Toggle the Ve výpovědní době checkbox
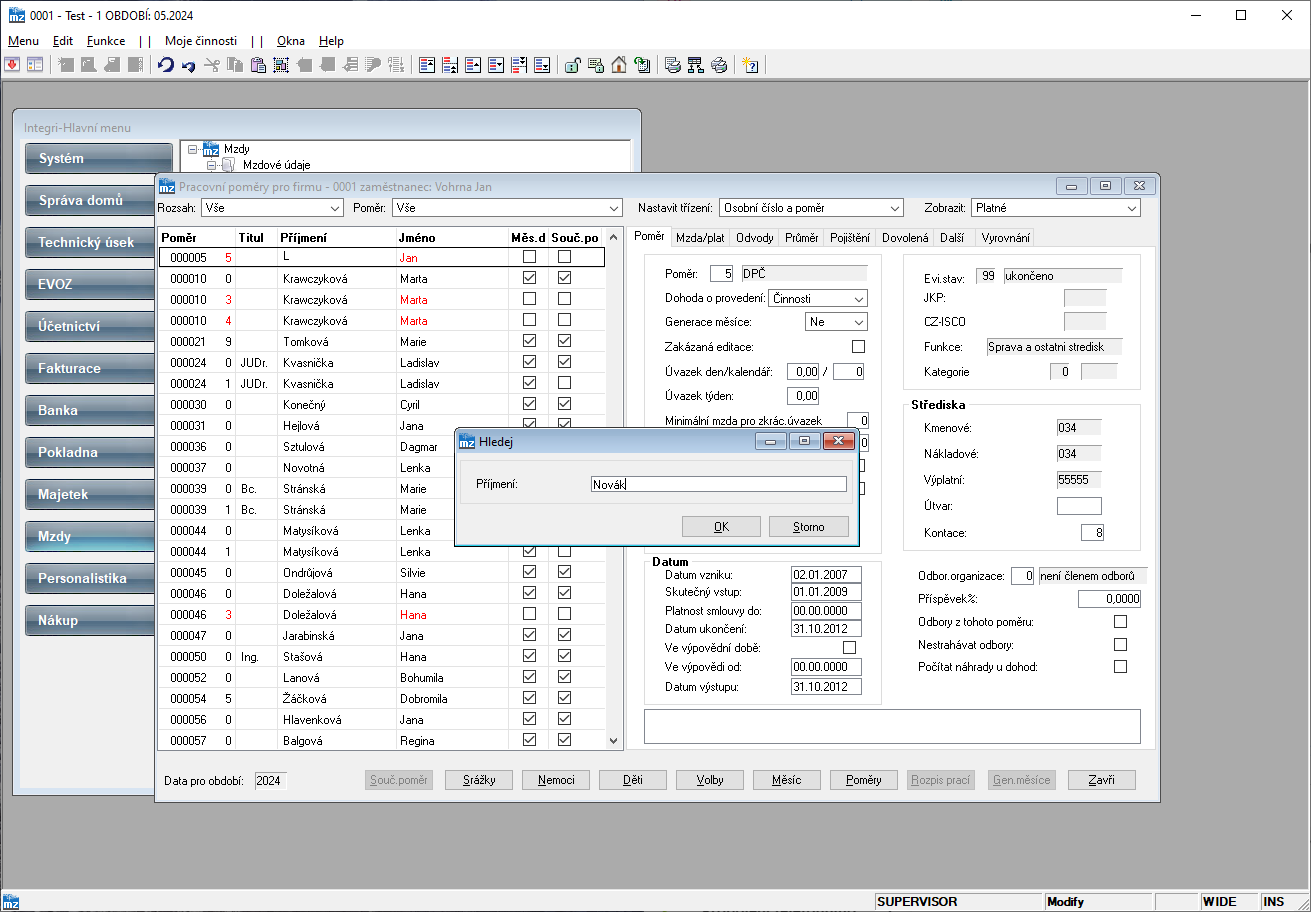1311x916 pixels. click(850, 648)
